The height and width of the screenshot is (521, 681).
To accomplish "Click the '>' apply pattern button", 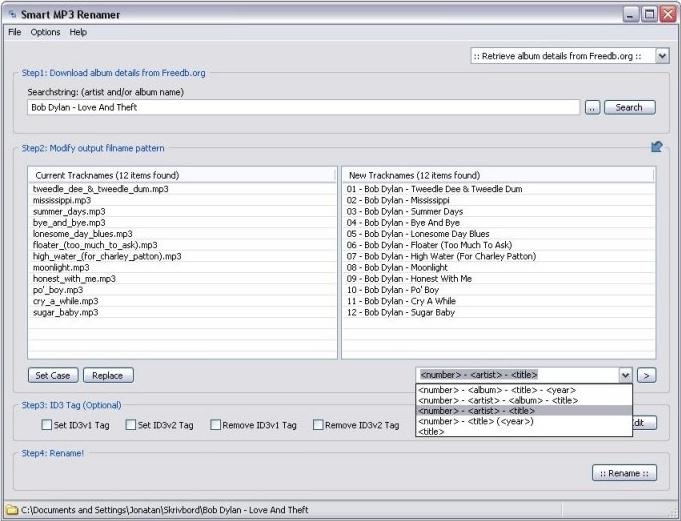I will [x=646, y=376].
